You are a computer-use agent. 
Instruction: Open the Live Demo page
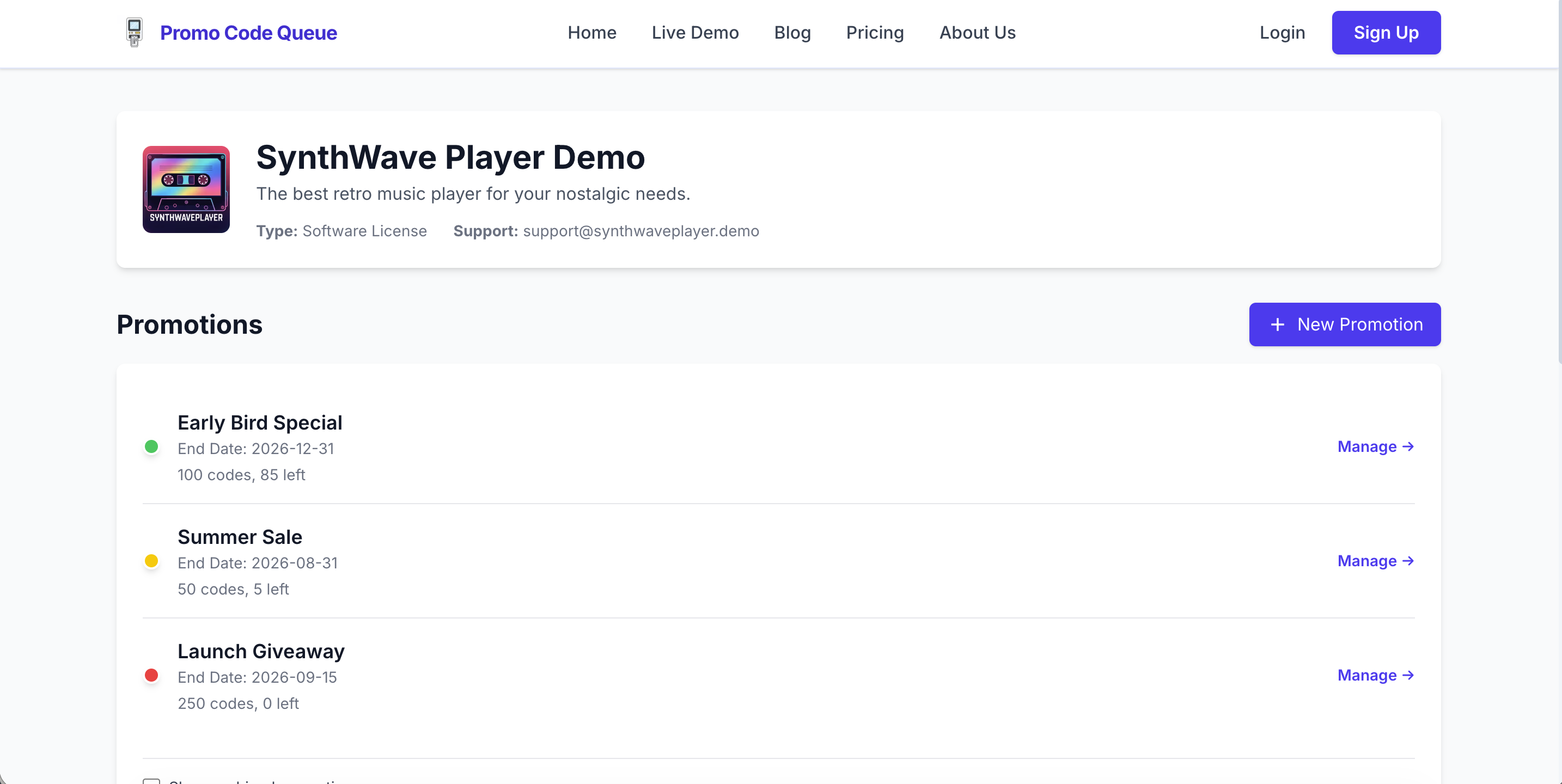695,33
